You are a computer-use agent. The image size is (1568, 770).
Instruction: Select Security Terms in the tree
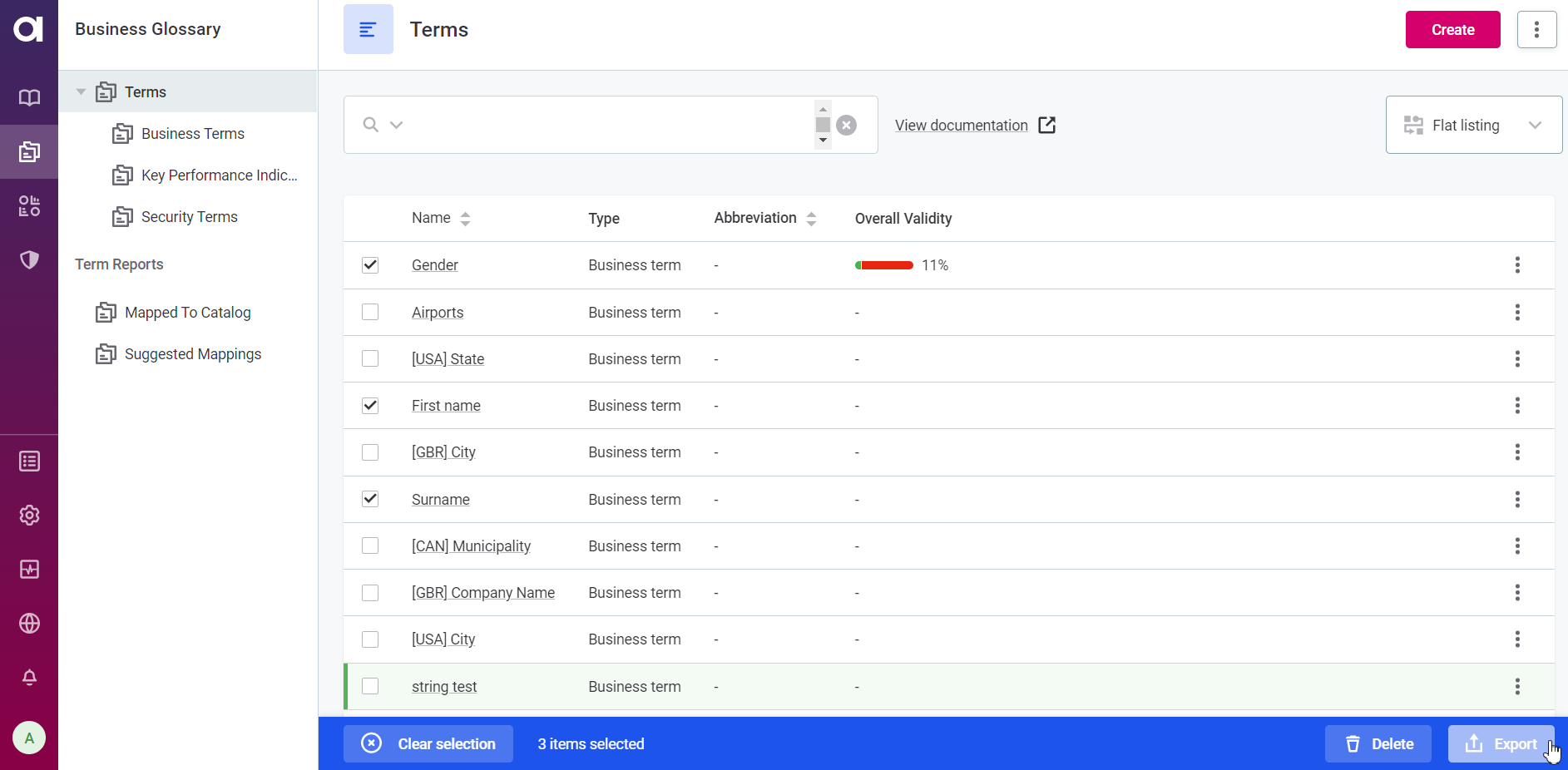(189, 216)
